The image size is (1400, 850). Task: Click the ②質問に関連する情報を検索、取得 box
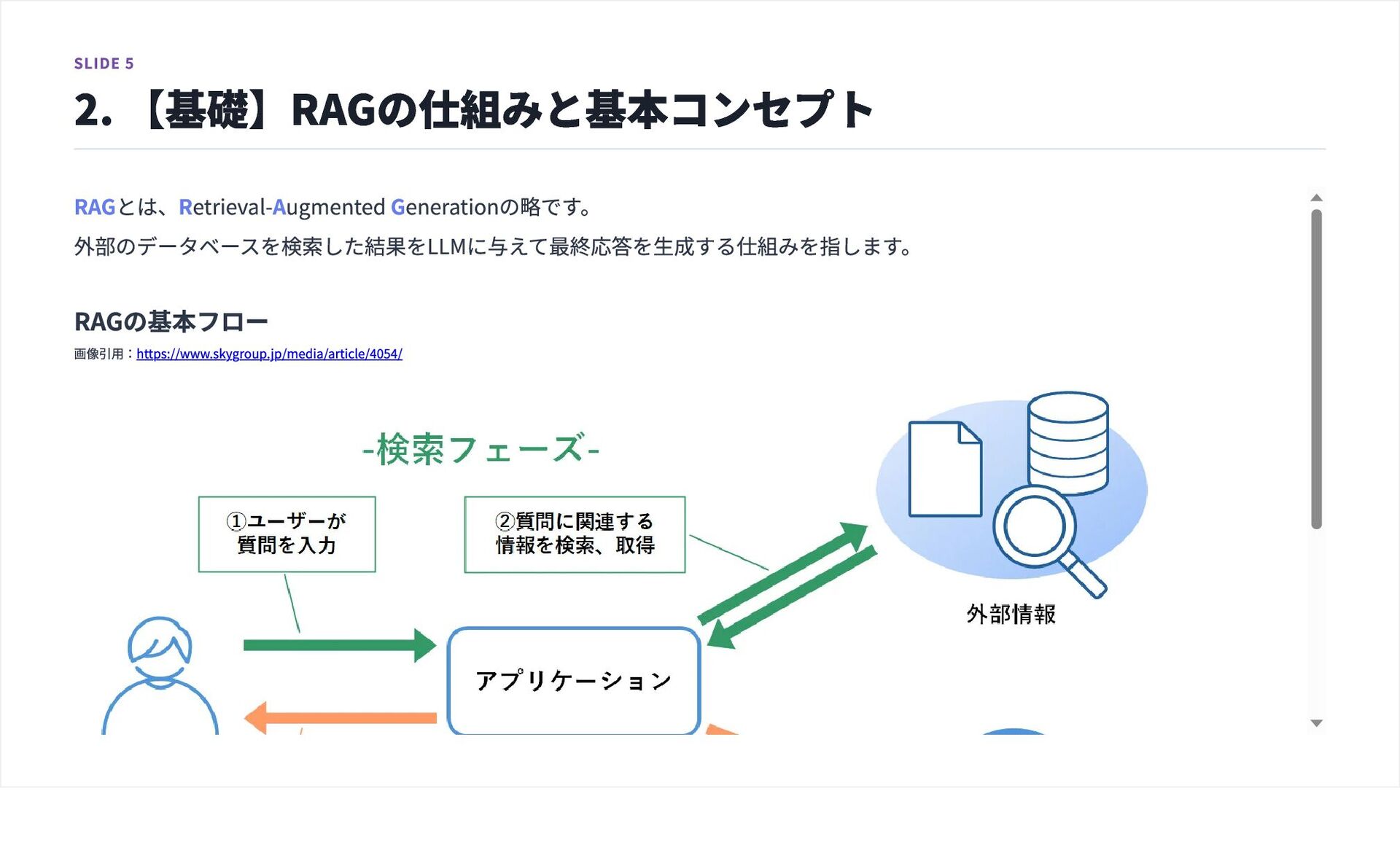click(575, 534)
